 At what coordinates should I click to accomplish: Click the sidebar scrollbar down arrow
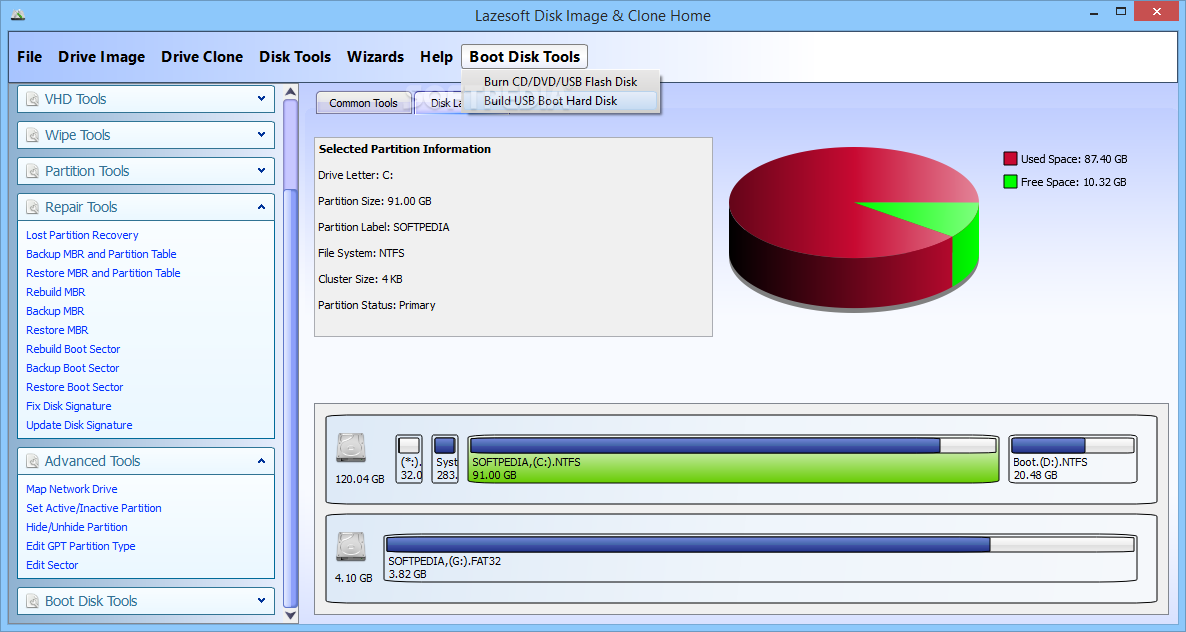(x=290, y=615)
